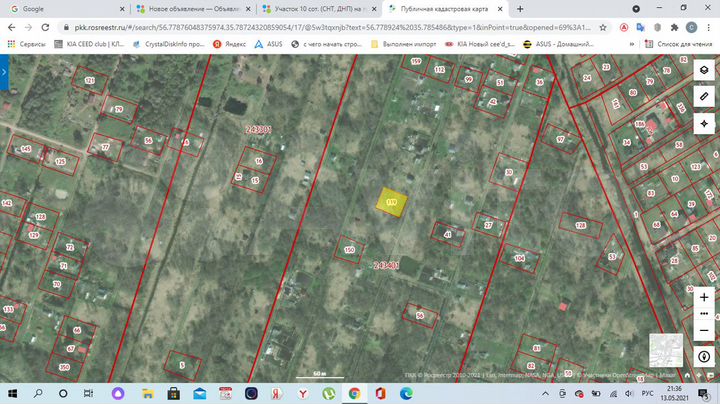Expand the left sidebar panel arrow
Screen dimensions: 720x404
5,72
